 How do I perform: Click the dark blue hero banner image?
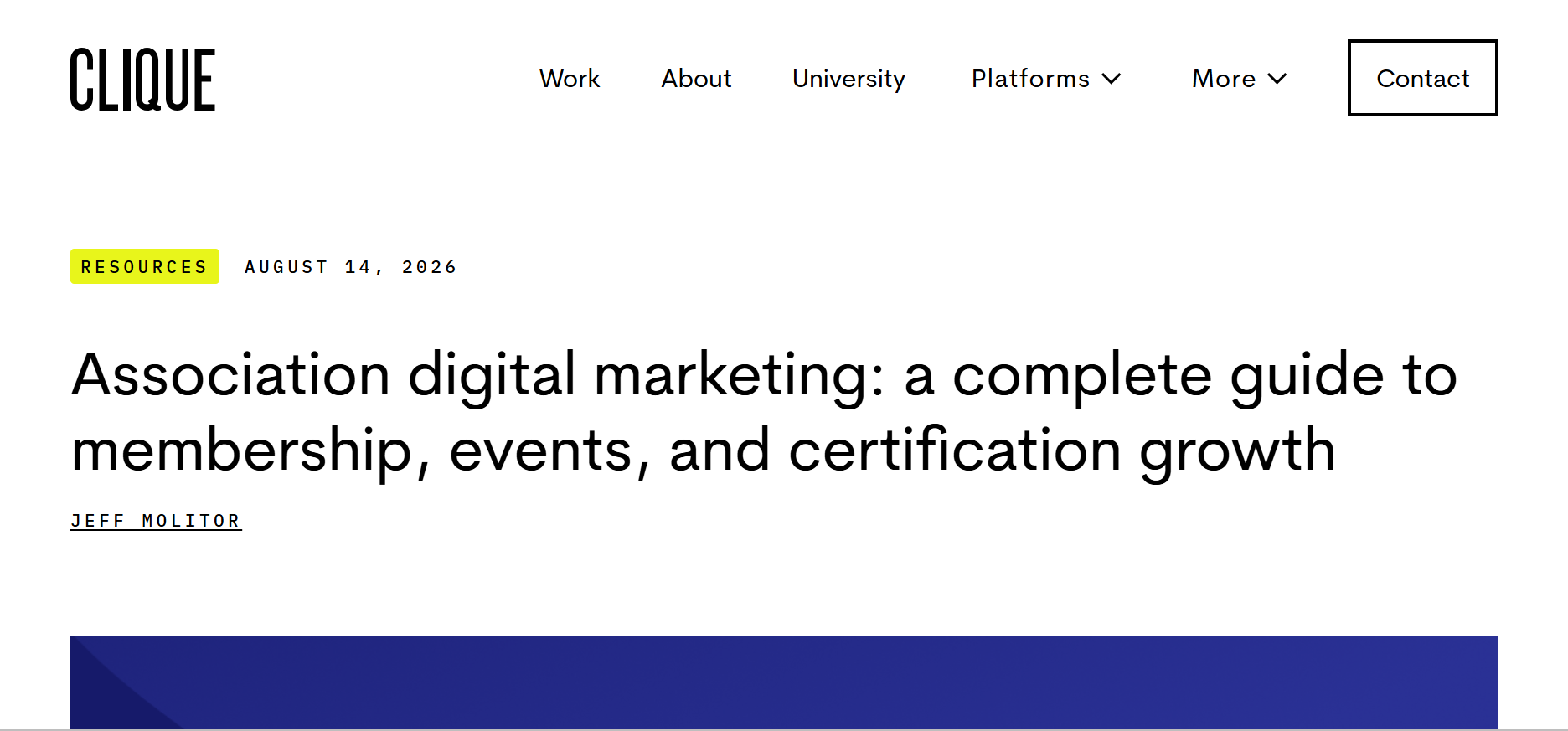pos(784,682)
